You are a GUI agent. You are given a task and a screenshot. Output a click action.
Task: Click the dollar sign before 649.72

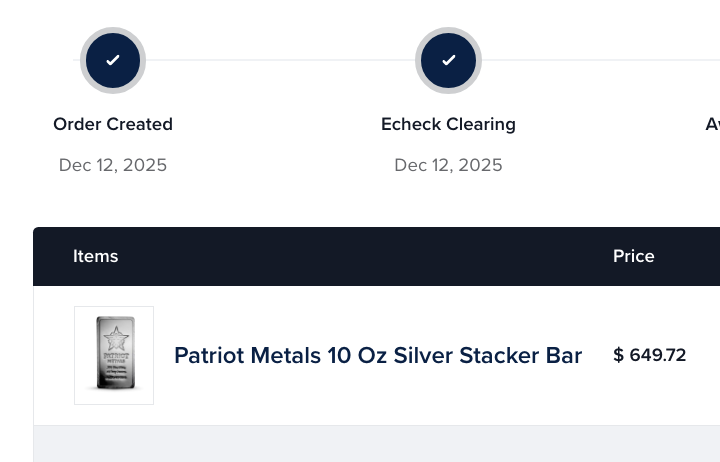click(x=619, y=355)
